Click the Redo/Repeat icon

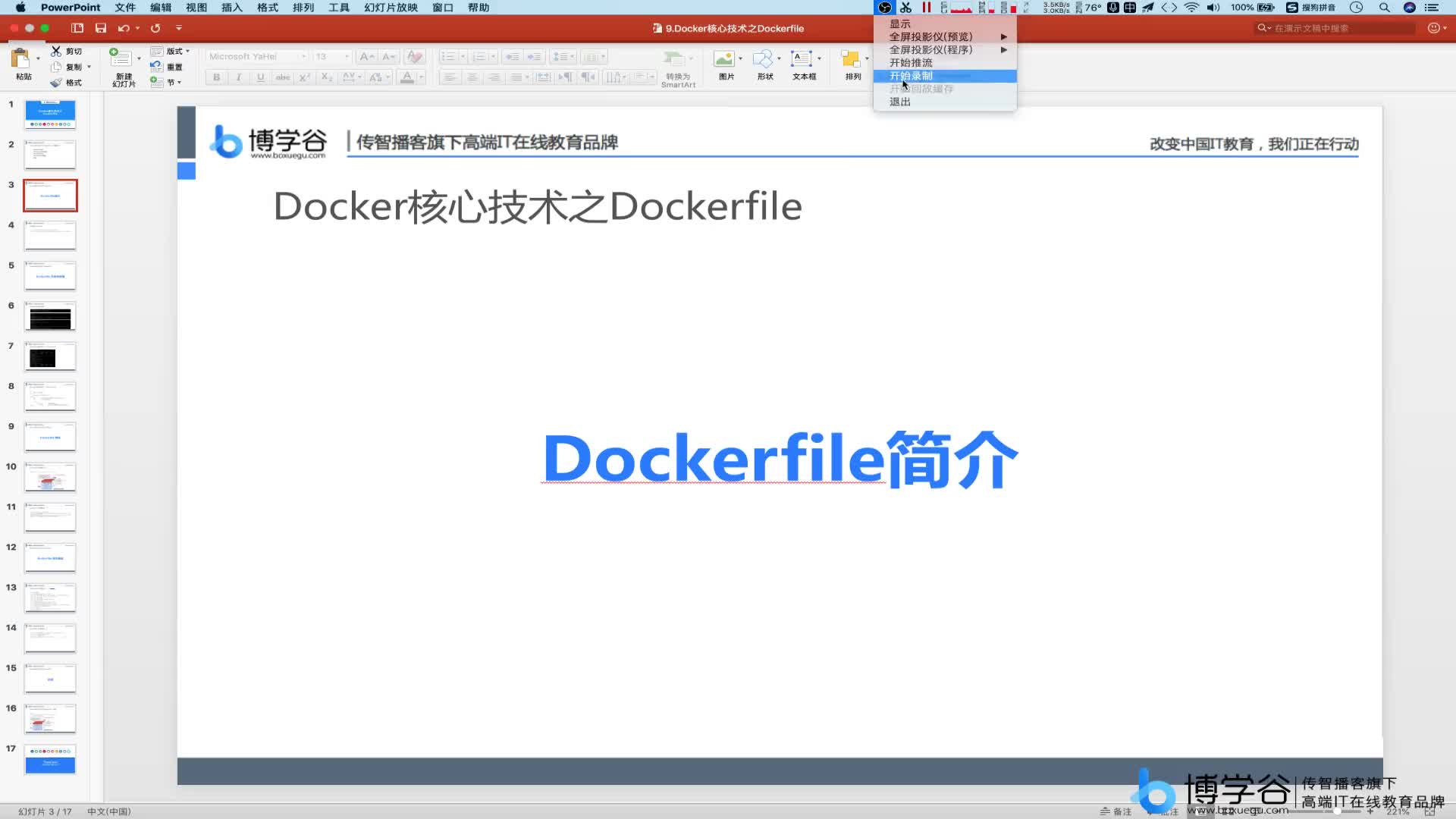pyautogui.click(x=155, y=28)
